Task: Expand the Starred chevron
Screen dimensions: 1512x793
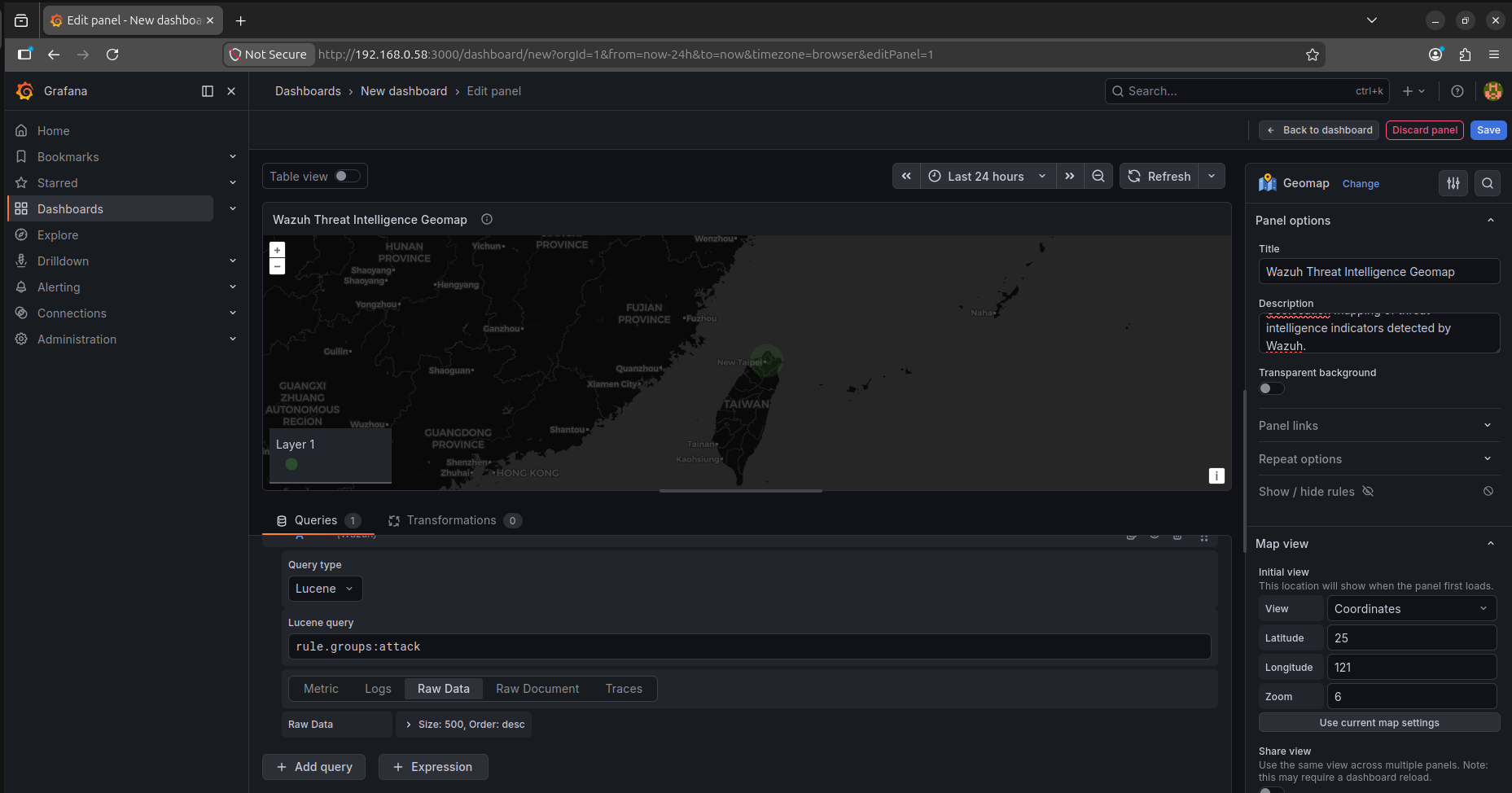Action: tap(233, 182)
